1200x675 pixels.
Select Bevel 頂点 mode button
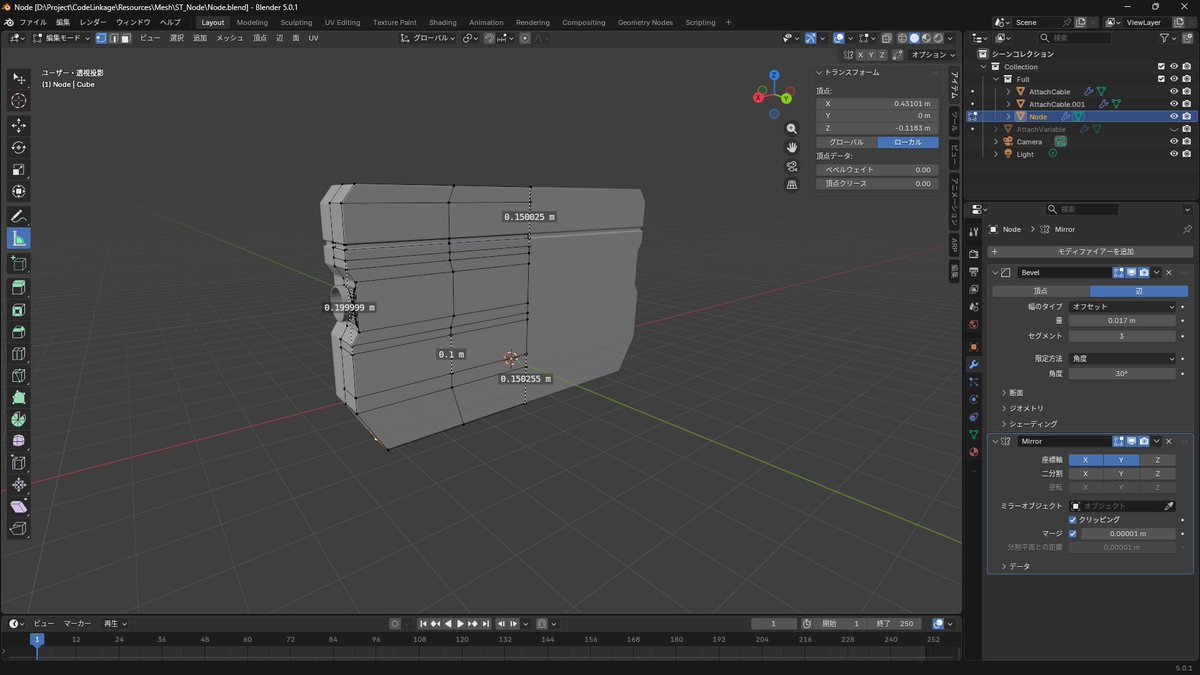click(1041, 291)
